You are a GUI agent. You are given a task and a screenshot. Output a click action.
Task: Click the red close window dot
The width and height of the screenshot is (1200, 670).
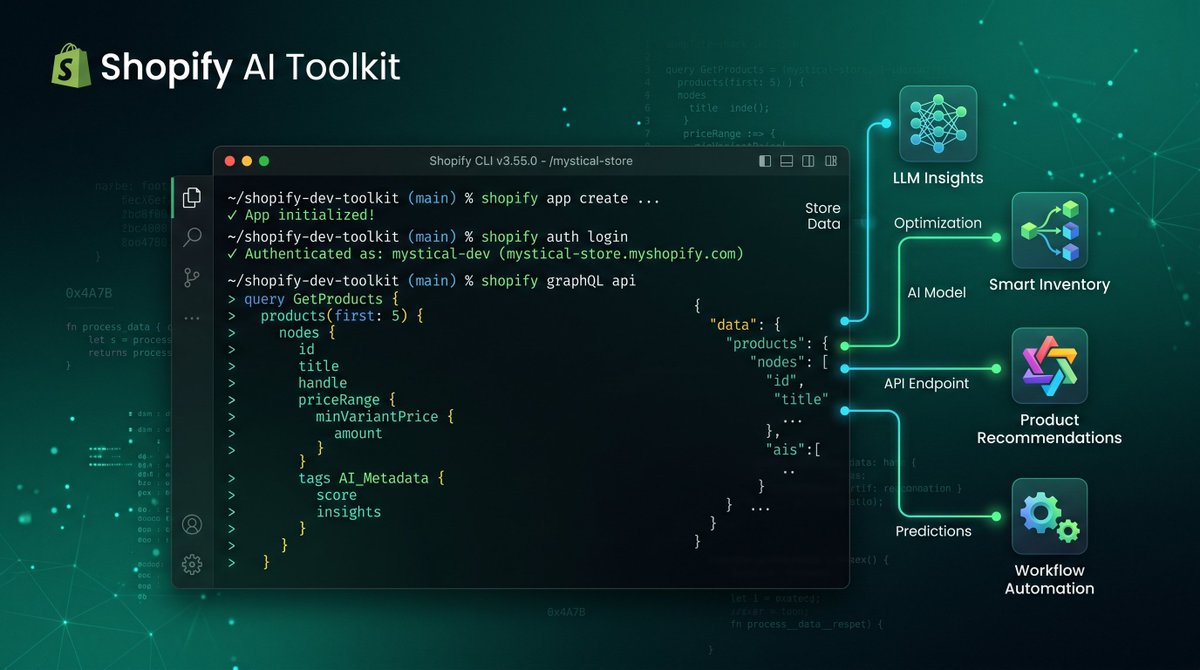point(229,161)
